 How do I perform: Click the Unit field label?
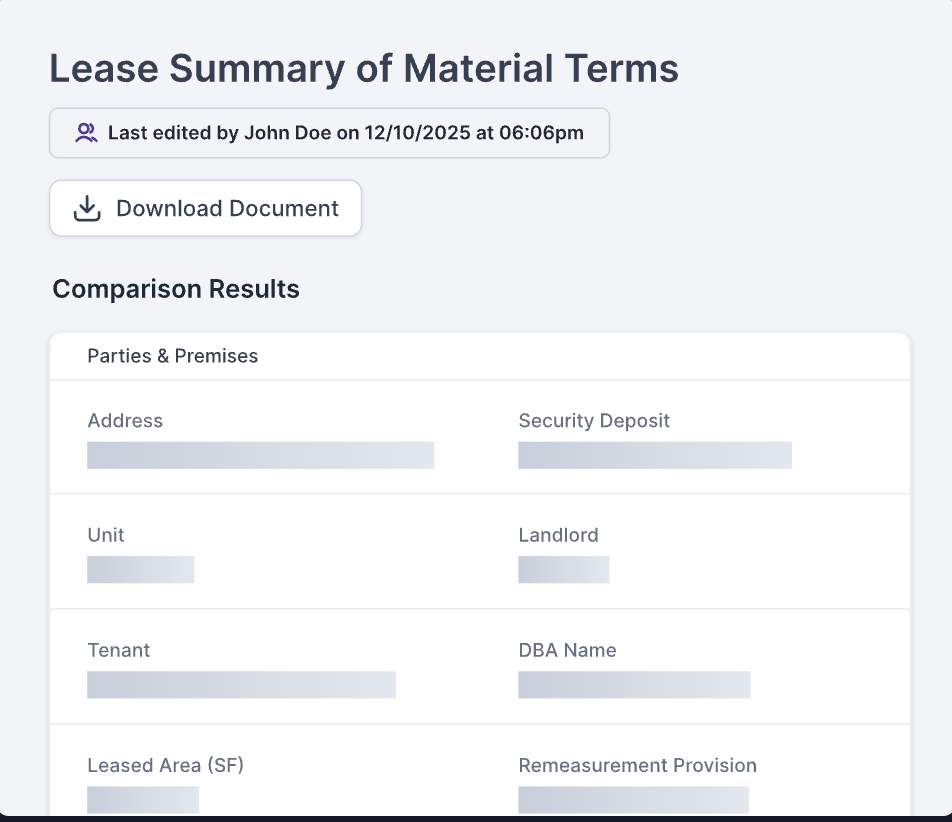pyautogui.click(x=106, y=535)
